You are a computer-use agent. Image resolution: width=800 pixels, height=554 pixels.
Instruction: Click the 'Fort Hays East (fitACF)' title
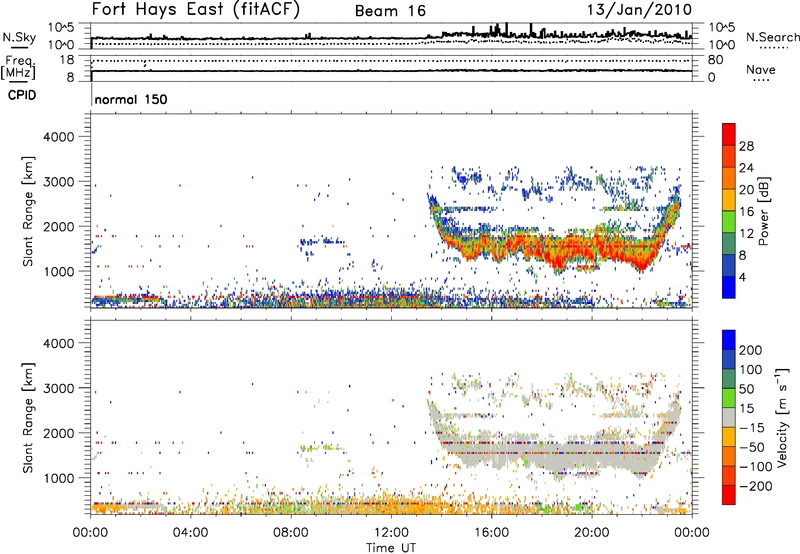tap(196, 9)
